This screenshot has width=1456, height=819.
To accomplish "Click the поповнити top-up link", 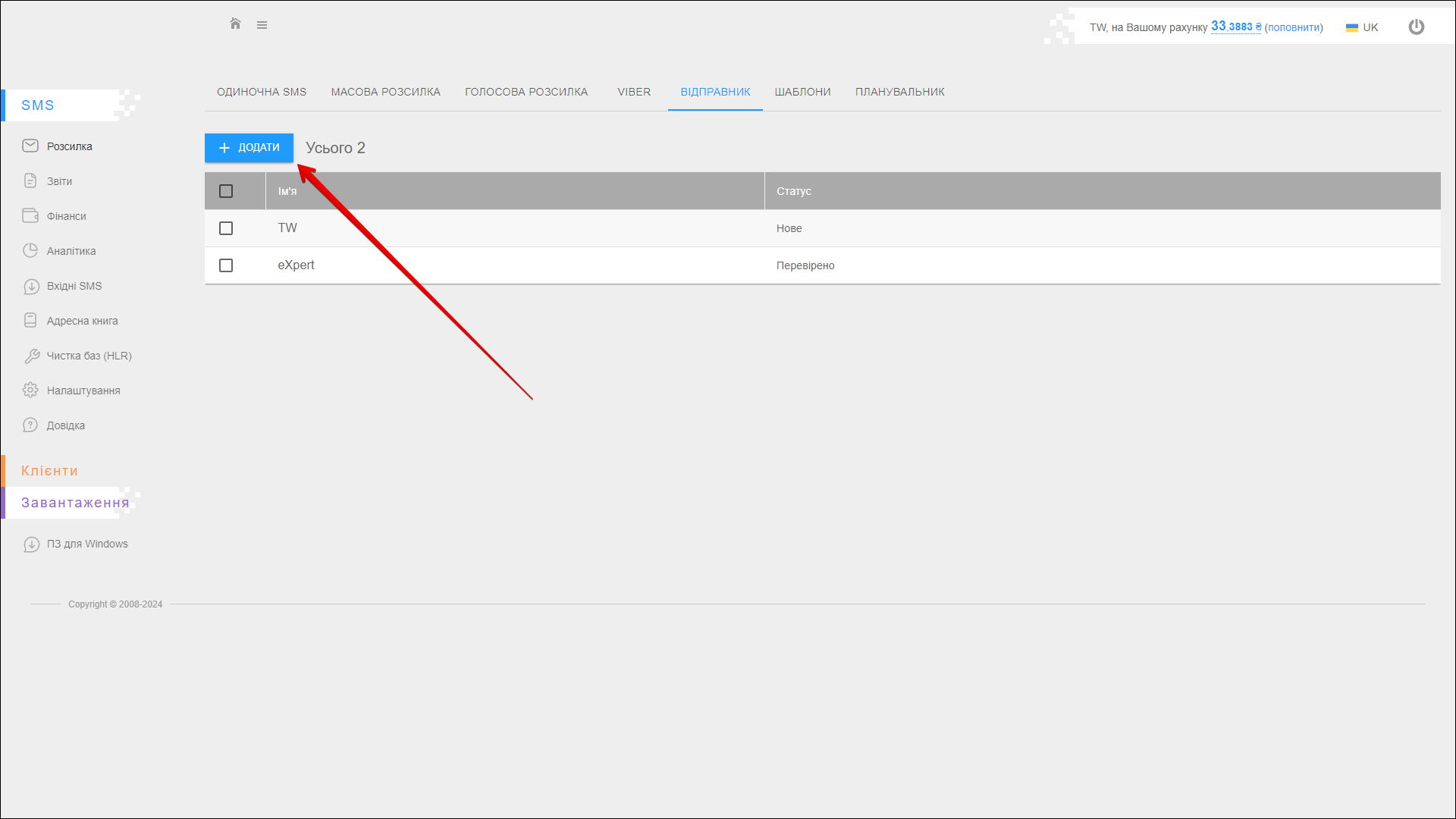I will [x=1294, y=27].
